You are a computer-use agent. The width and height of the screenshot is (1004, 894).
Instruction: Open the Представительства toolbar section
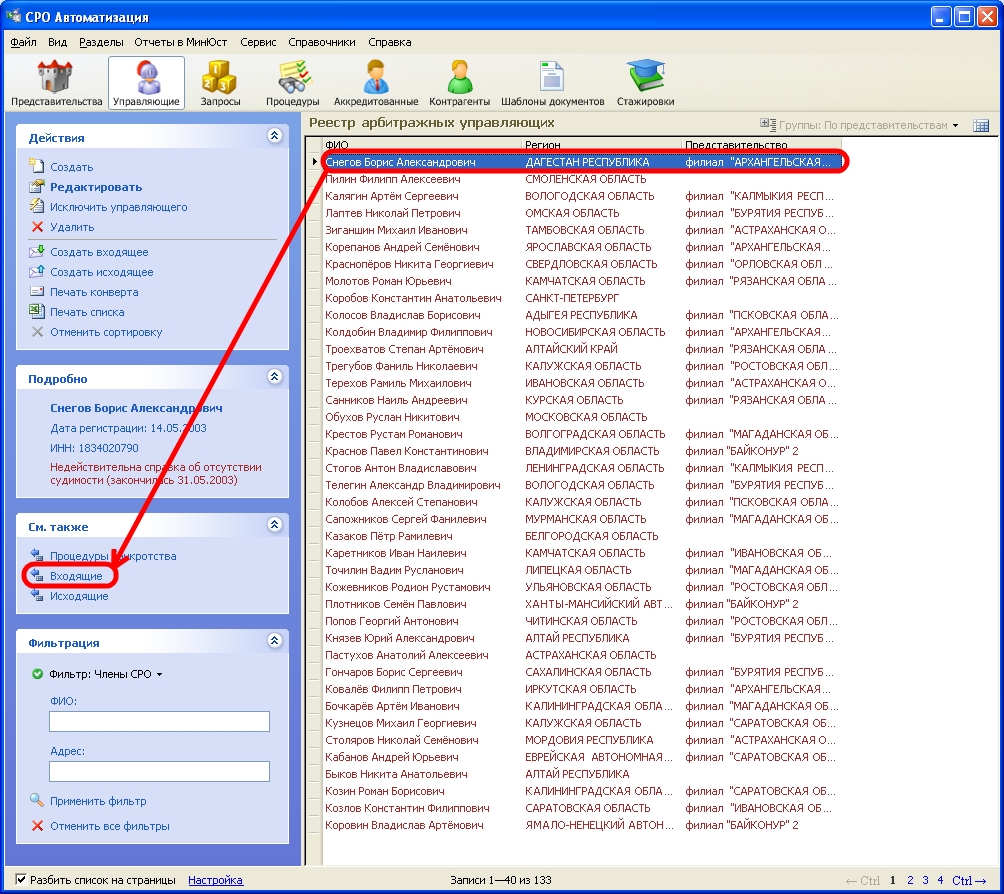click(x=56, y=83)
